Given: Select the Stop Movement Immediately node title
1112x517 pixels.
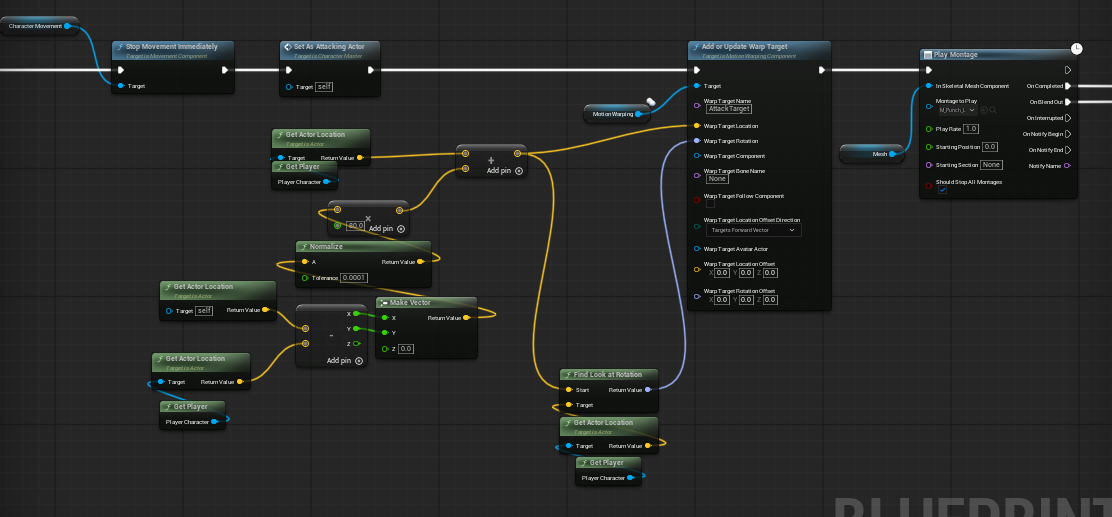Looking at the screenshot, I should click(171, 47).
